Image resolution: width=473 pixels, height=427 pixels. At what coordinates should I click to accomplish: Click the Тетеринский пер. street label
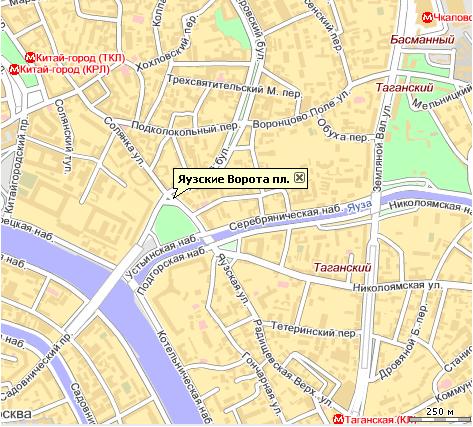click(313, 329)
